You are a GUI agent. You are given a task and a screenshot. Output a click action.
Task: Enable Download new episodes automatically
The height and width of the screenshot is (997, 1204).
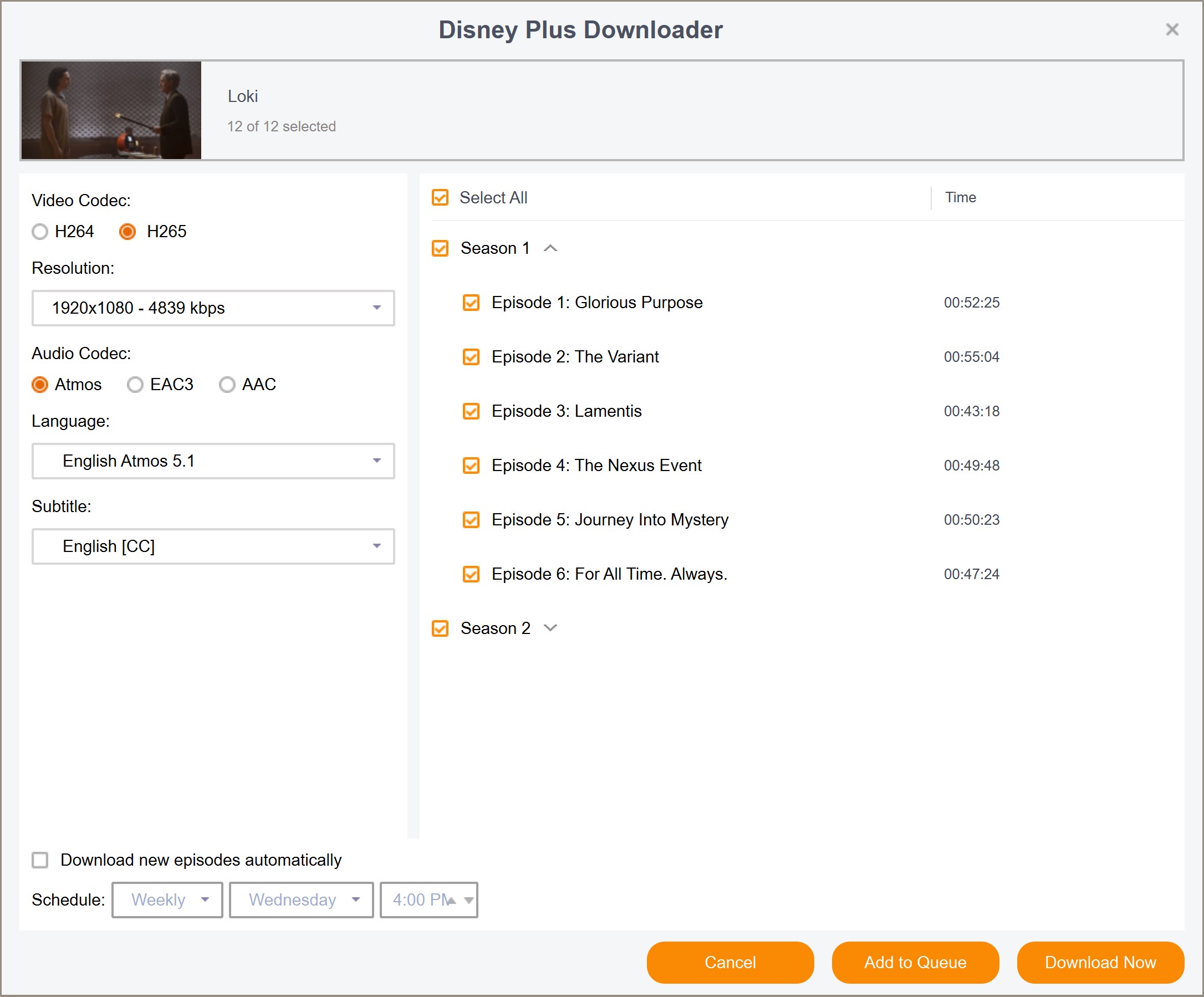click(39, 860)
